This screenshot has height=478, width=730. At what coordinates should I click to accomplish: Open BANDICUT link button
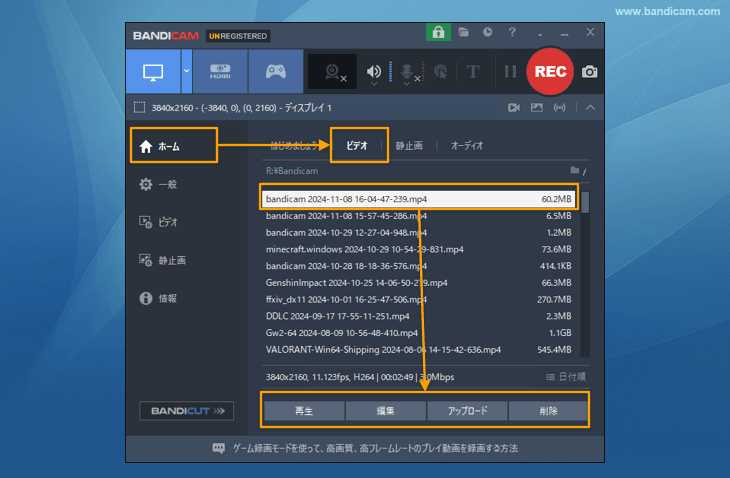[186, 411]
